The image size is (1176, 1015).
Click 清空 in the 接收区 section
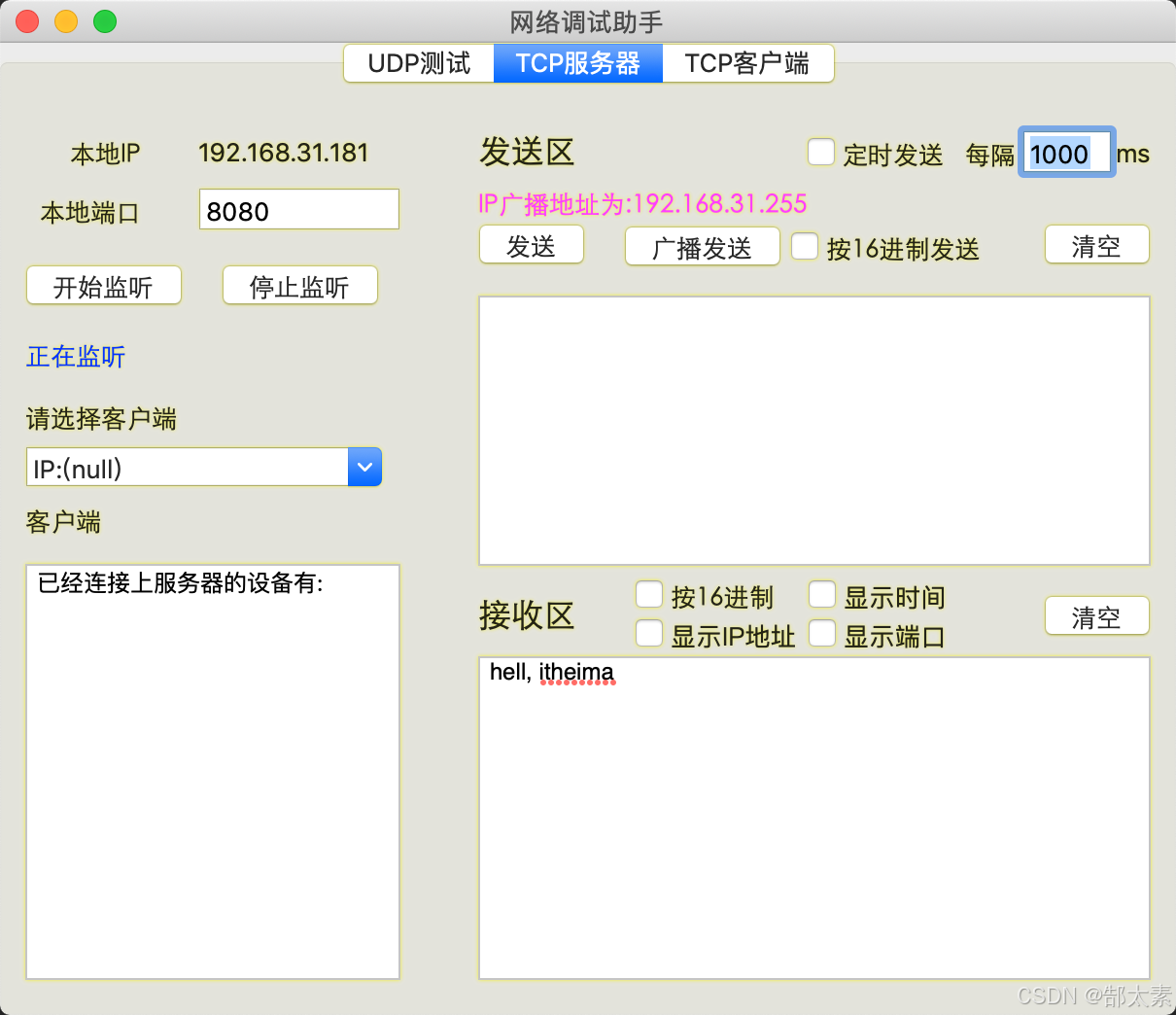[x=1096, y=615]
